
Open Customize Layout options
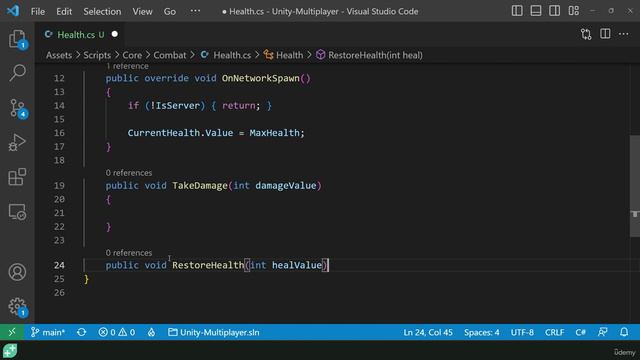click(x=573, y=11)
